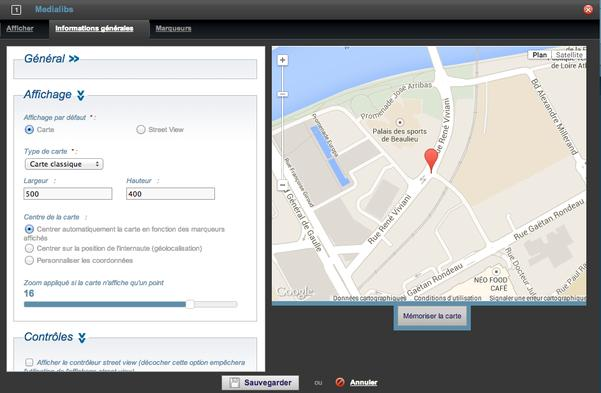Close the Medialibs dialog with red X
This screenshot has height=393, width=601.
click(x=588, y=10)
